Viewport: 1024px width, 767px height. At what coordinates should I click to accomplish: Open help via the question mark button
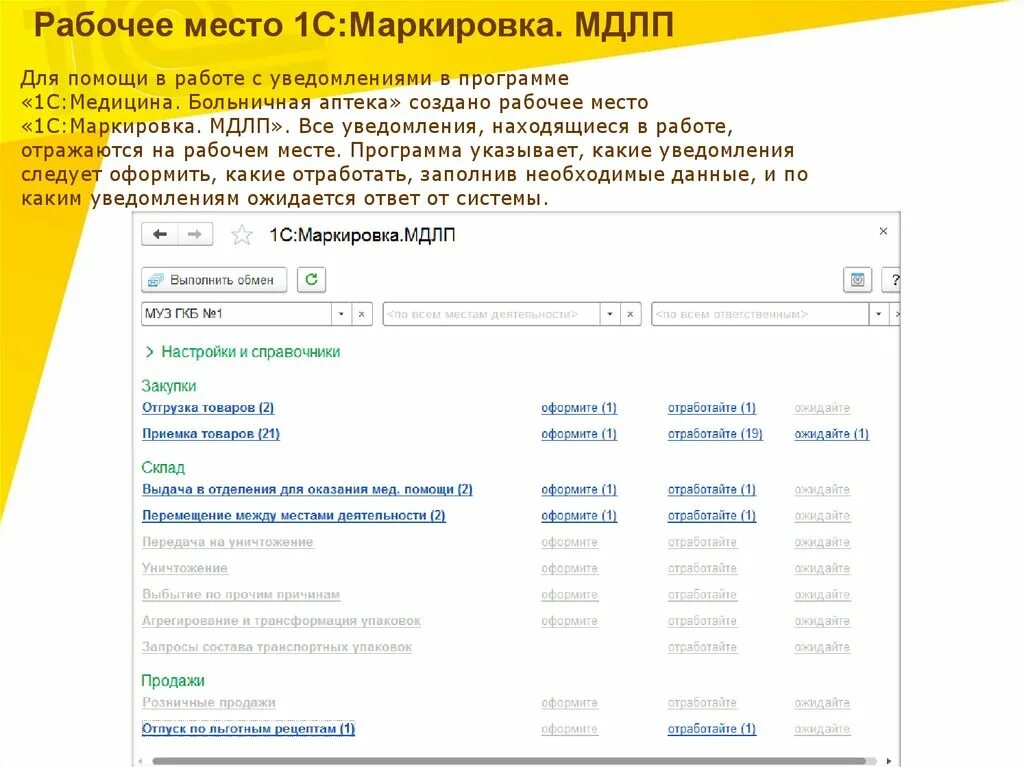click(x=892, y=280)
